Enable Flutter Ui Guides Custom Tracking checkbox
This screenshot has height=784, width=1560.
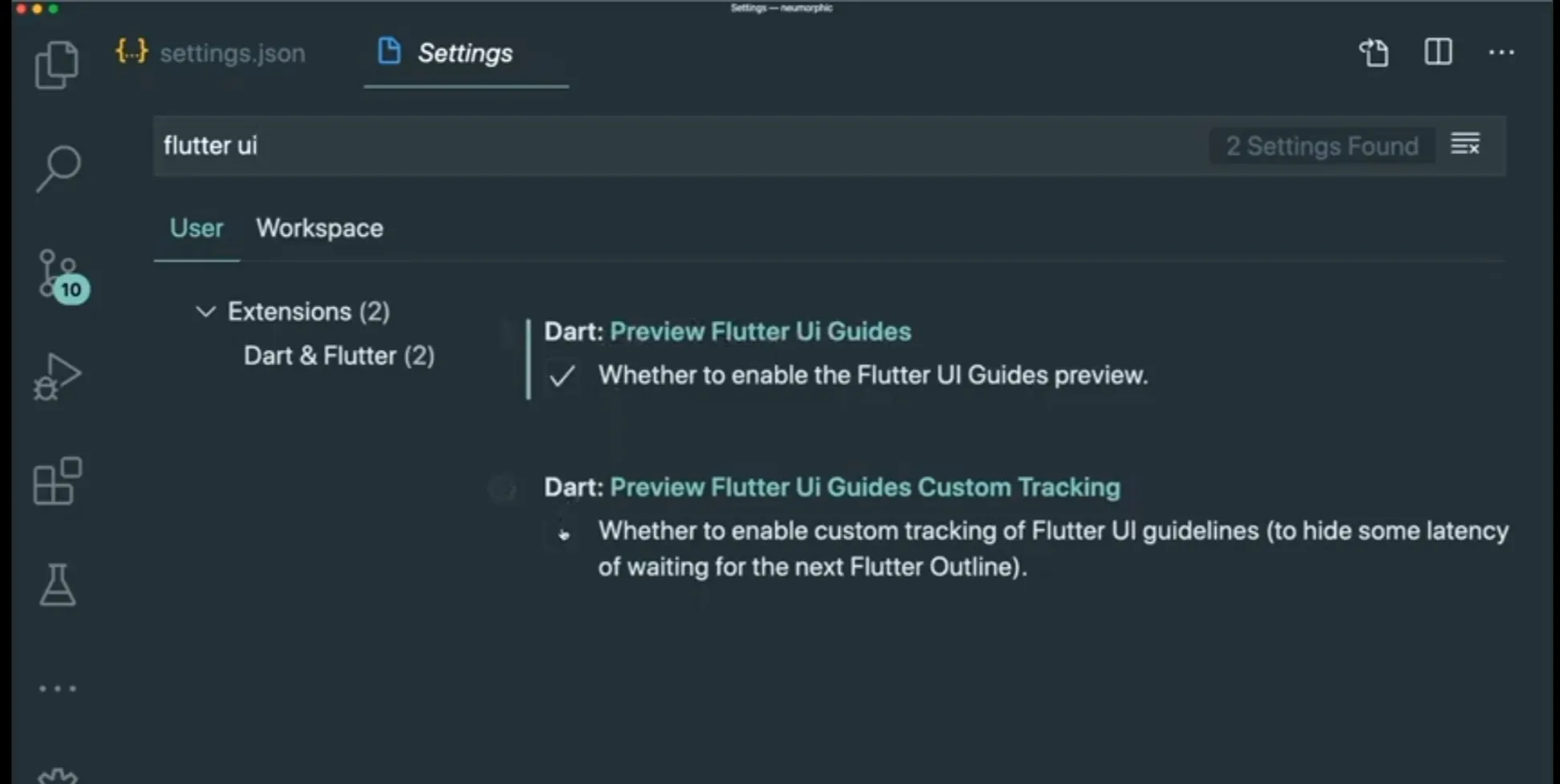pyautogui.click(x=562, y=532)
